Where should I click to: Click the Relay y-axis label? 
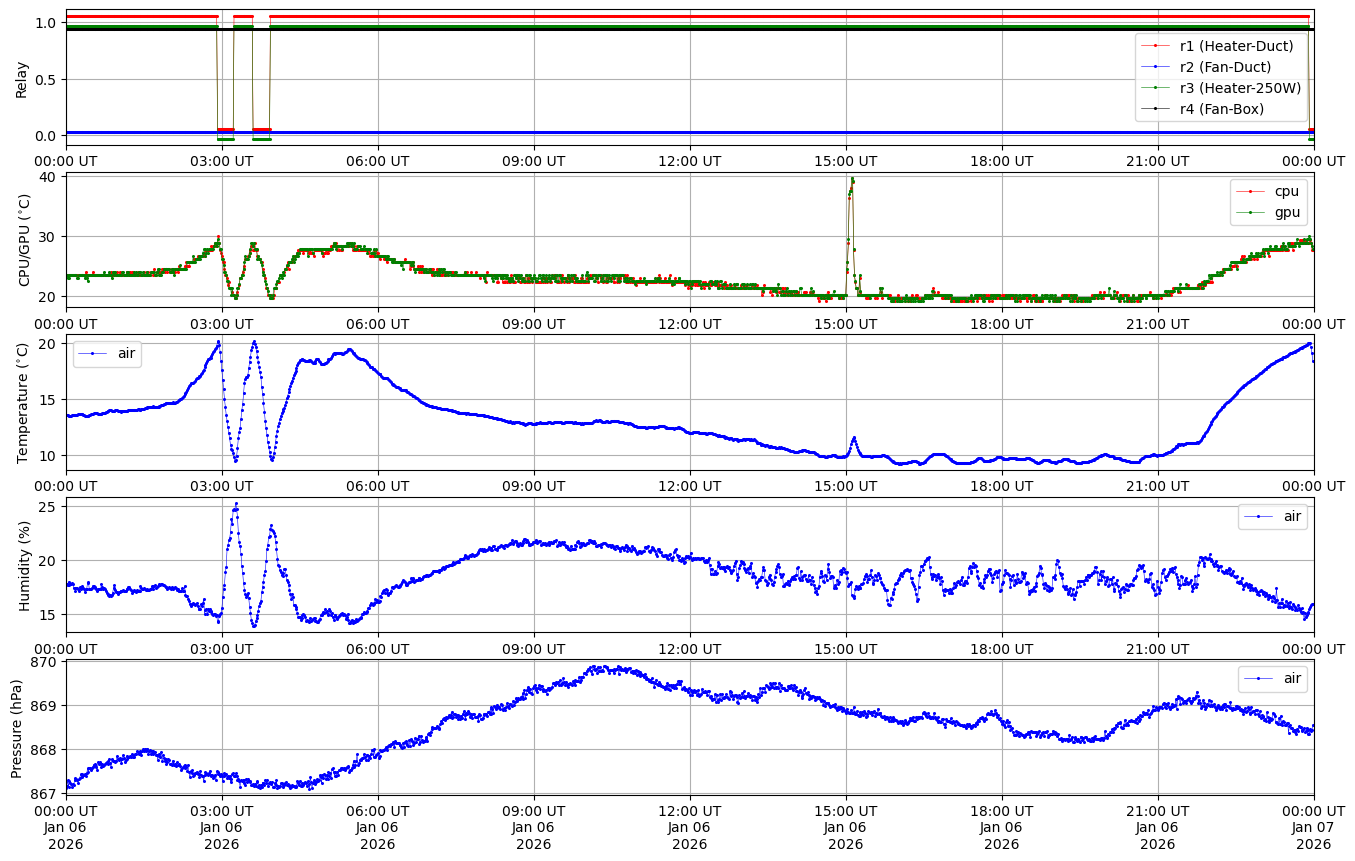pyautogui.click(x=21, y=78)
